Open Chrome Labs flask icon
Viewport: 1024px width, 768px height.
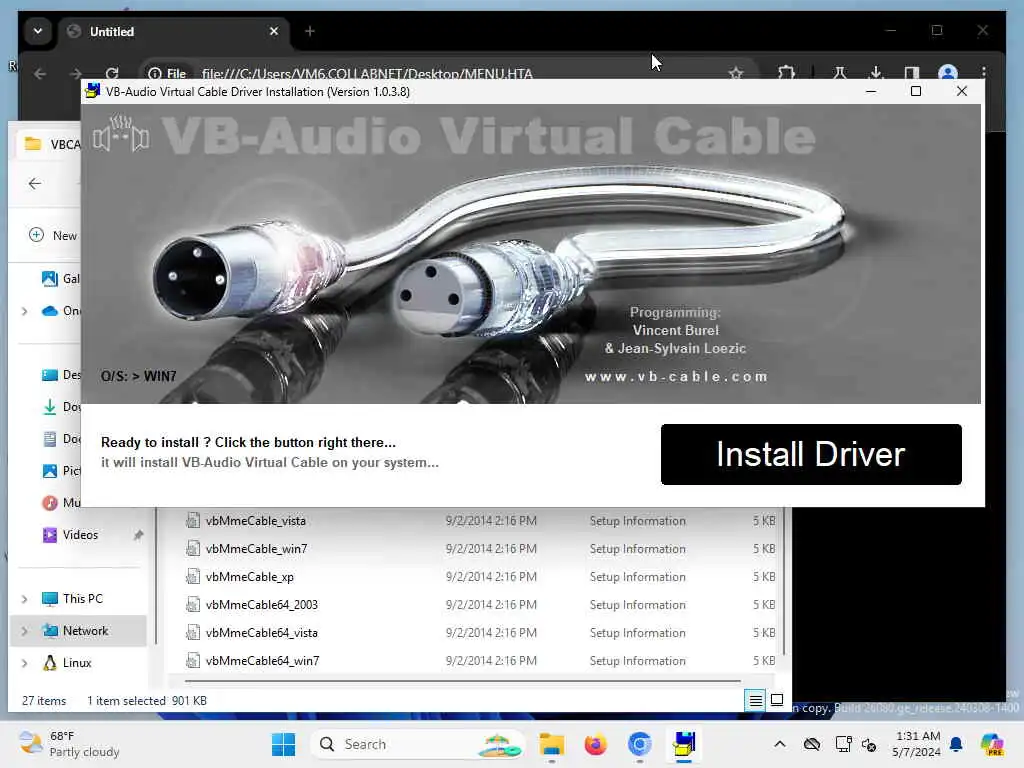pos(840,73)
